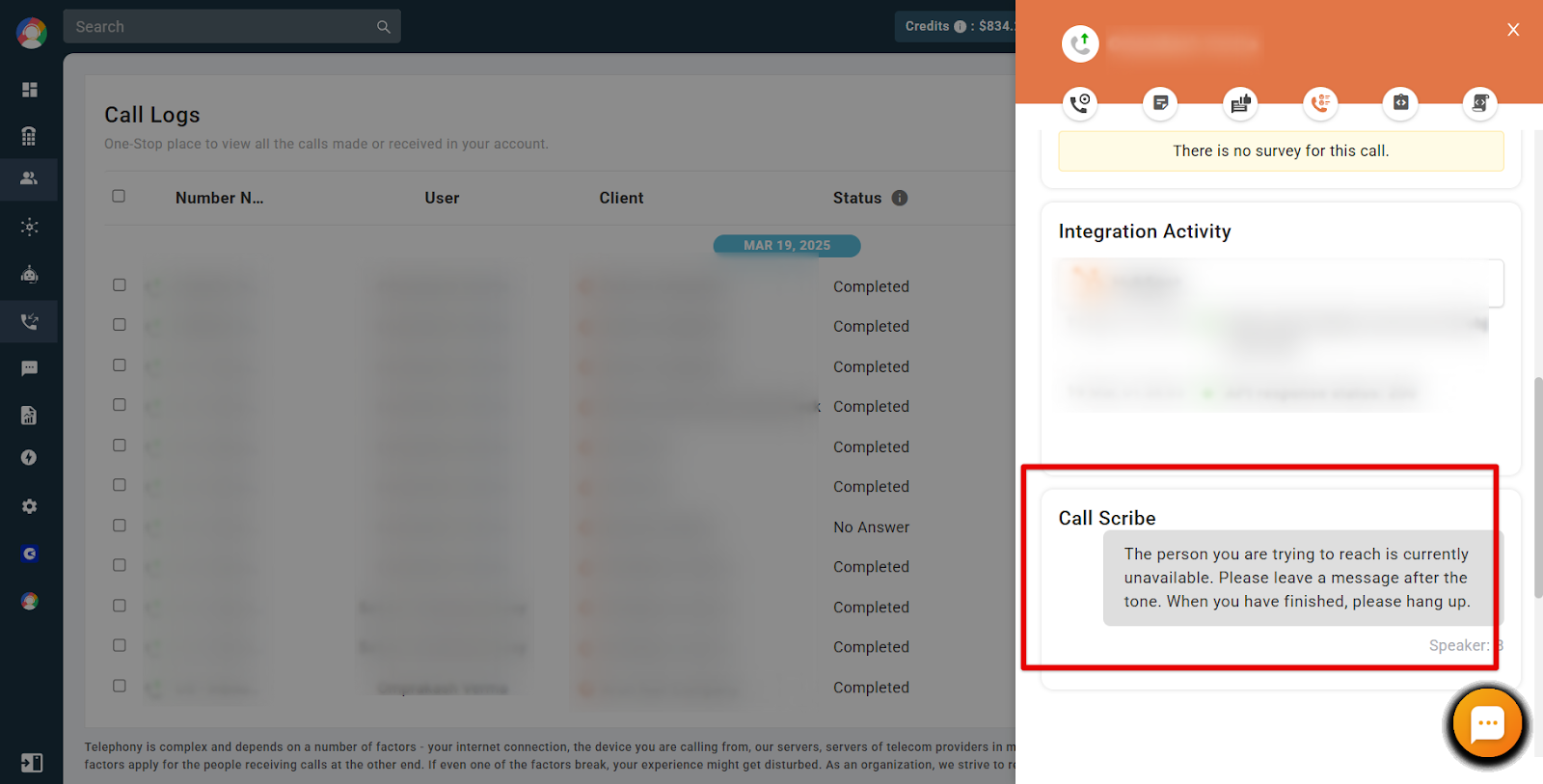Click the info icon next to Status header
The width and height of the screenshot is (1543, 784).
(900, 198)
